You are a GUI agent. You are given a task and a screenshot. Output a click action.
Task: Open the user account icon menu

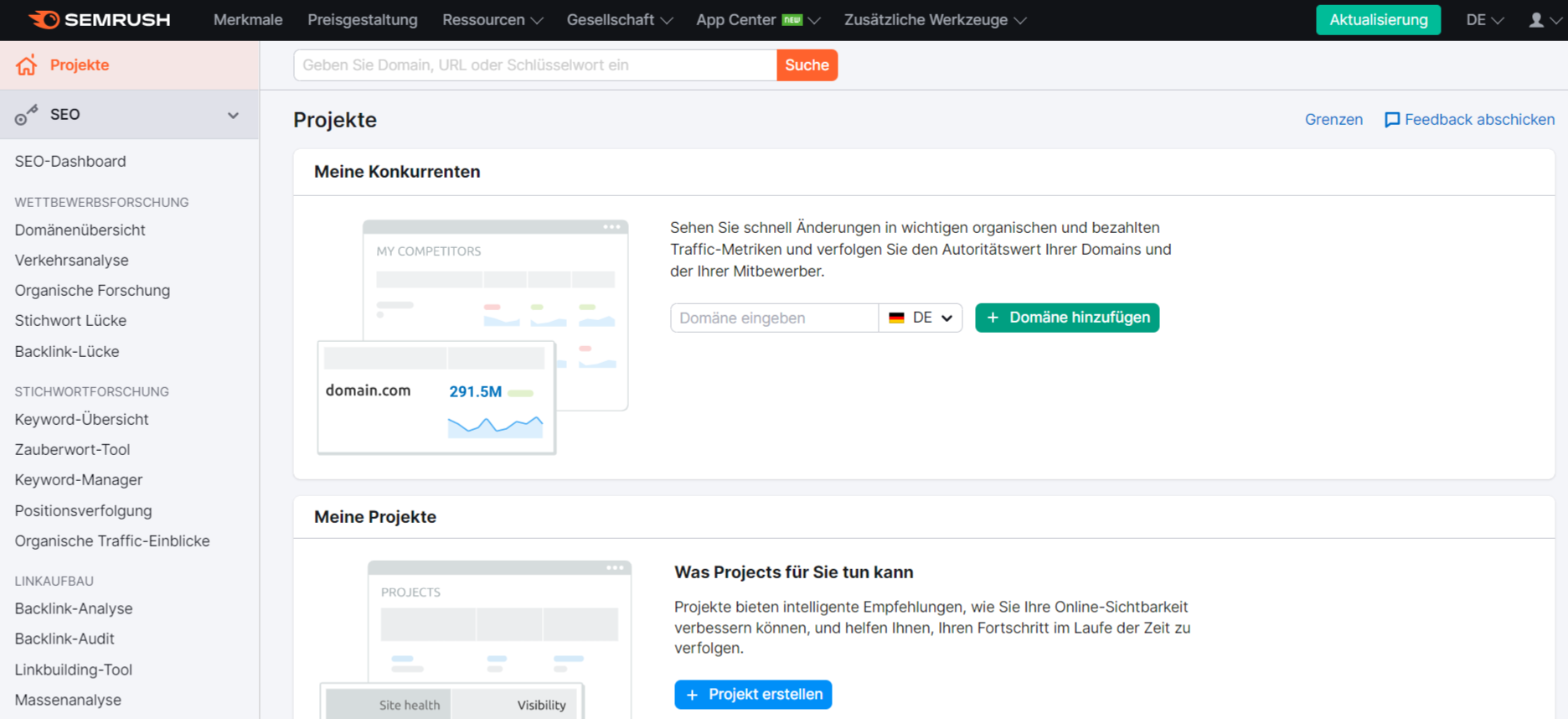1544,20
